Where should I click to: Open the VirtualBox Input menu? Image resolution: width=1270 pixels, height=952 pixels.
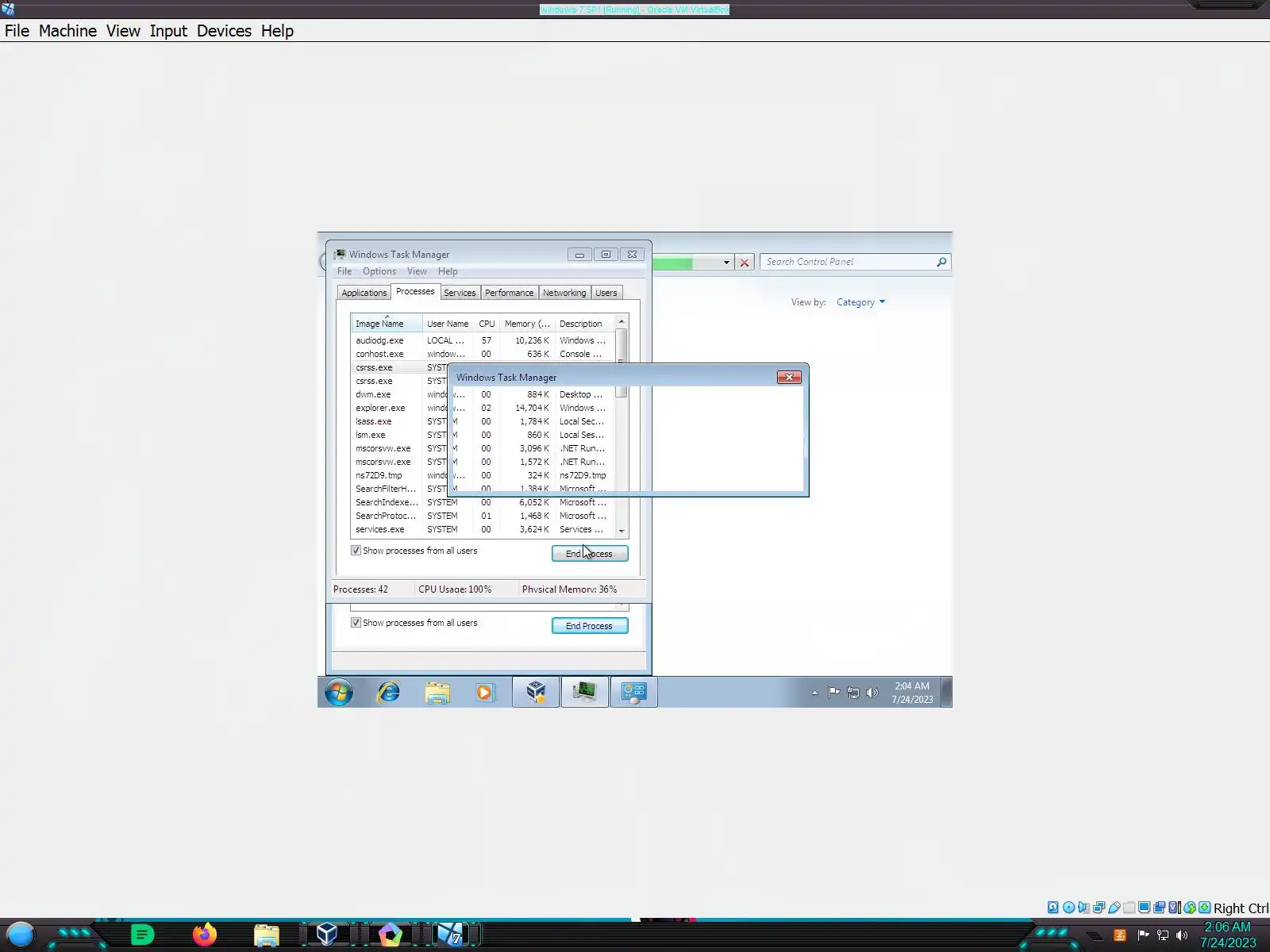coord(168,31)
